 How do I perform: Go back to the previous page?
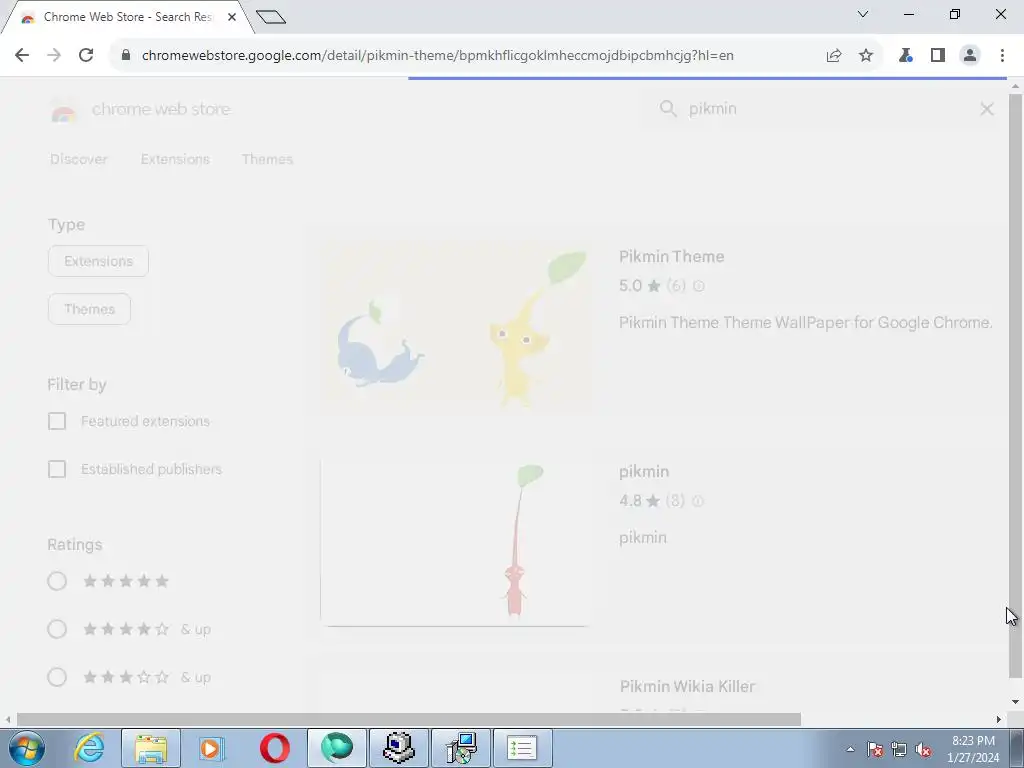point(22,56)
